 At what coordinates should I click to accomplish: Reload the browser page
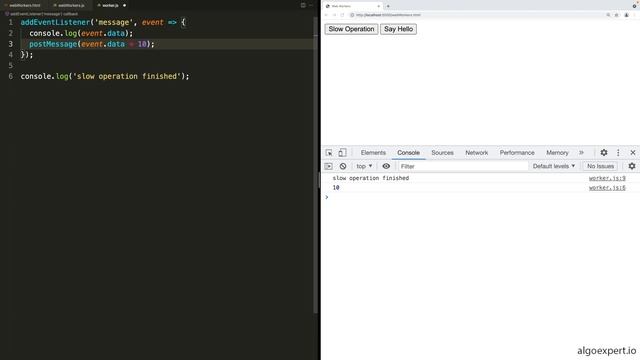pyautogui.click(x=342, y=15)
